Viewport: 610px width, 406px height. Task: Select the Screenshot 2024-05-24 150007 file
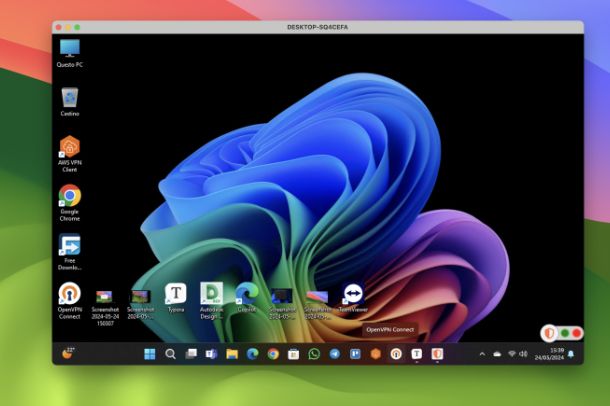[105, 308]
